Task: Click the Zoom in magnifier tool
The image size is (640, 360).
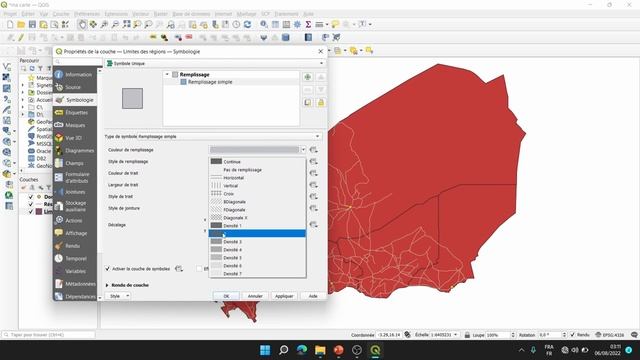Action: pyautogui.click(x=104, y=24)
